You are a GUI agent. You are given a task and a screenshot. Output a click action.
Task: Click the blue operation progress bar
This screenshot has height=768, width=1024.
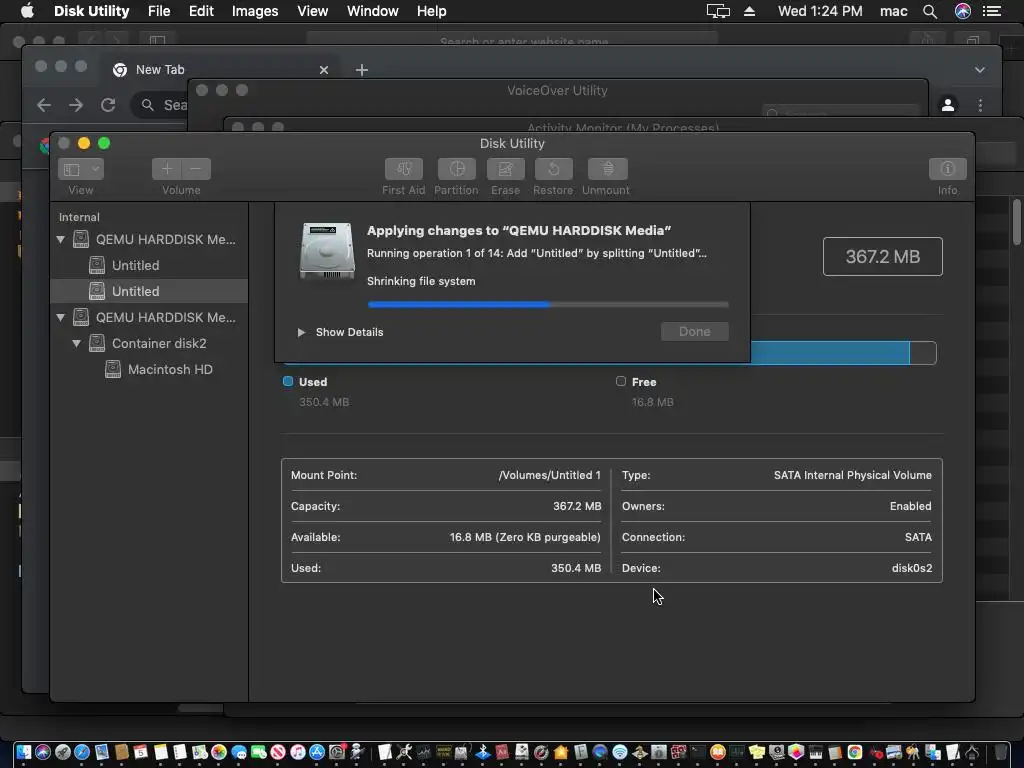(548, 304)
